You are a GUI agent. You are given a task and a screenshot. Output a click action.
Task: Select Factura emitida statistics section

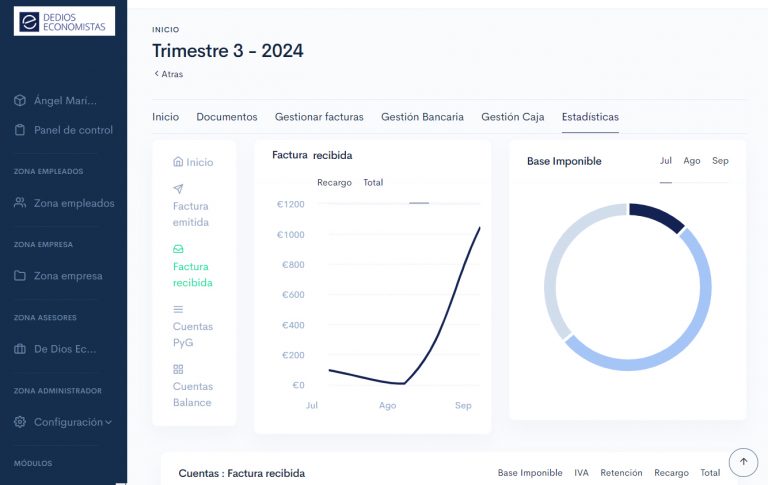tap(191, 214)
